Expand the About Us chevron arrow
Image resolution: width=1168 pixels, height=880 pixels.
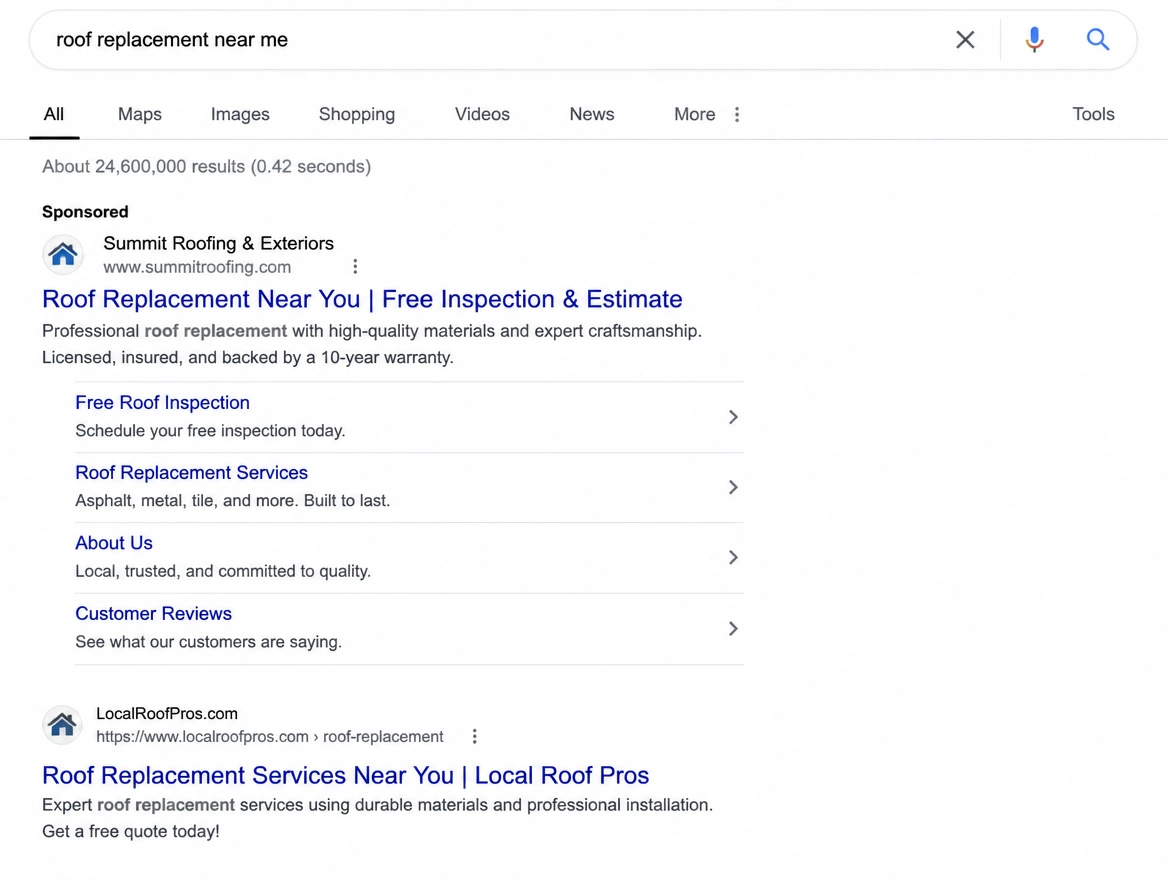pos(733,557)
